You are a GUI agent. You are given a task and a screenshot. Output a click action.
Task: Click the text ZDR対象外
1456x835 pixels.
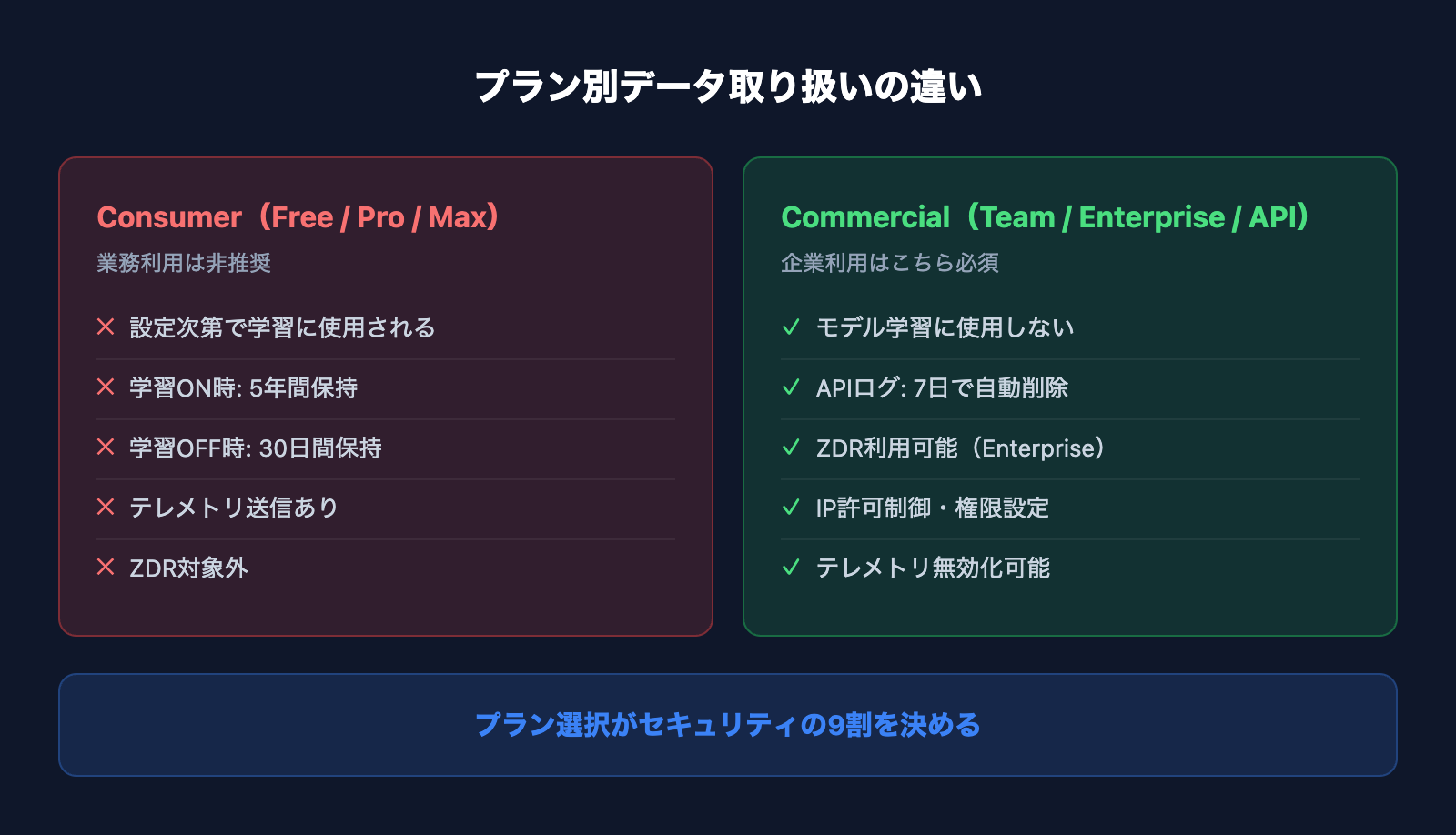coord(188,568)
